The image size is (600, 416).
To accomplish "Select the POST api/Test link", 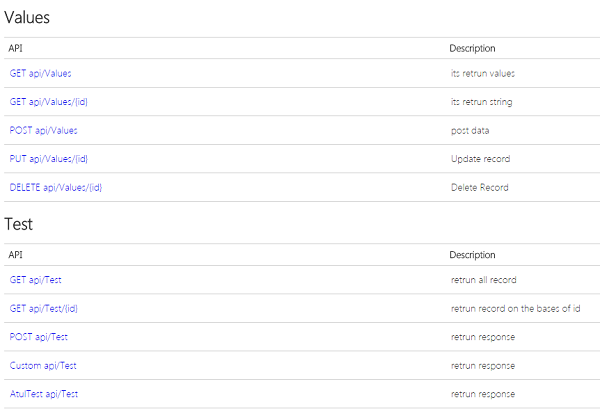I will 38,337.
